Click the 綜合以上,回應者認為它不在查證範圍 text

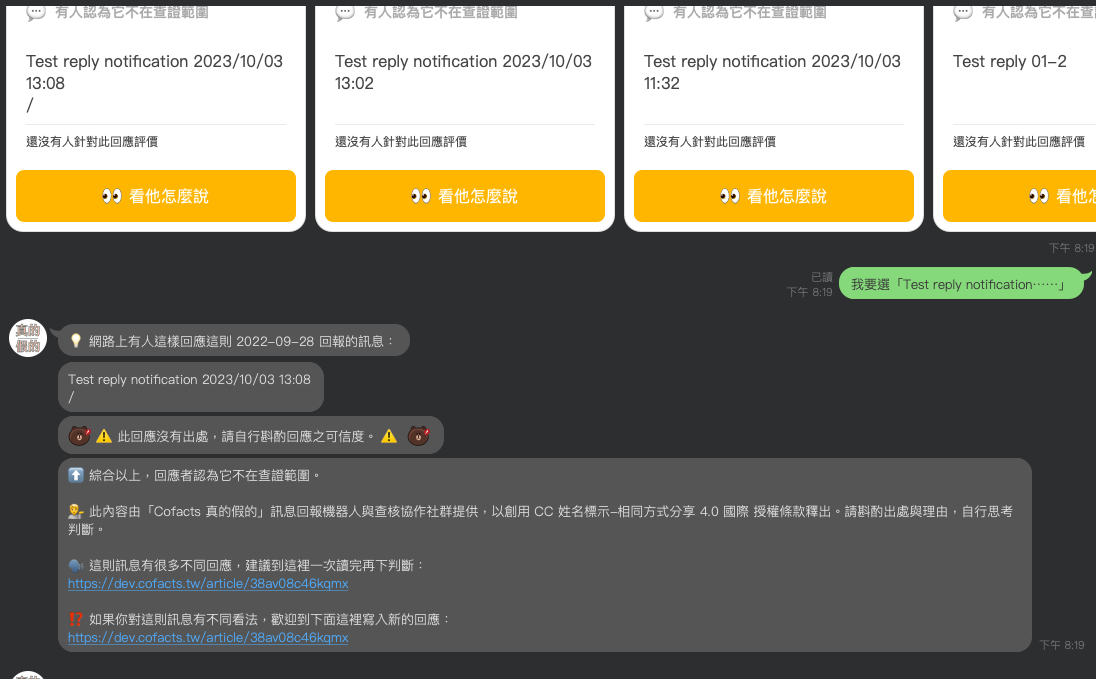click(x=204, y=476)
